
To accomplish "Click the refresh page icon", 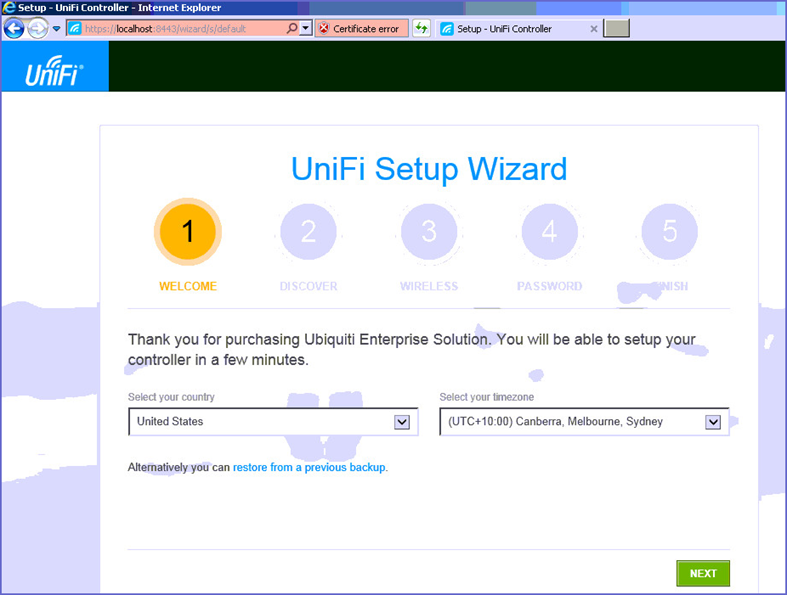I will (x=422, y=29).
